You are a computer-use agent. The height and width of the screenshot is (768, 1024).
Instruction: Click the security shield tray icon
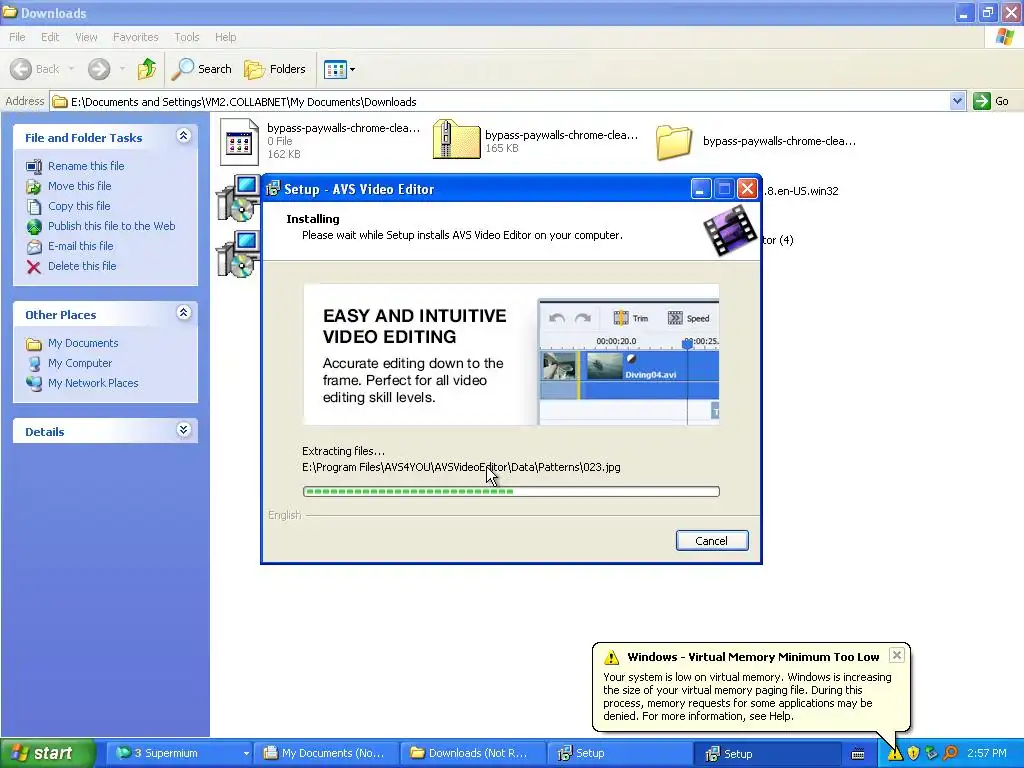tap(913, 754)
